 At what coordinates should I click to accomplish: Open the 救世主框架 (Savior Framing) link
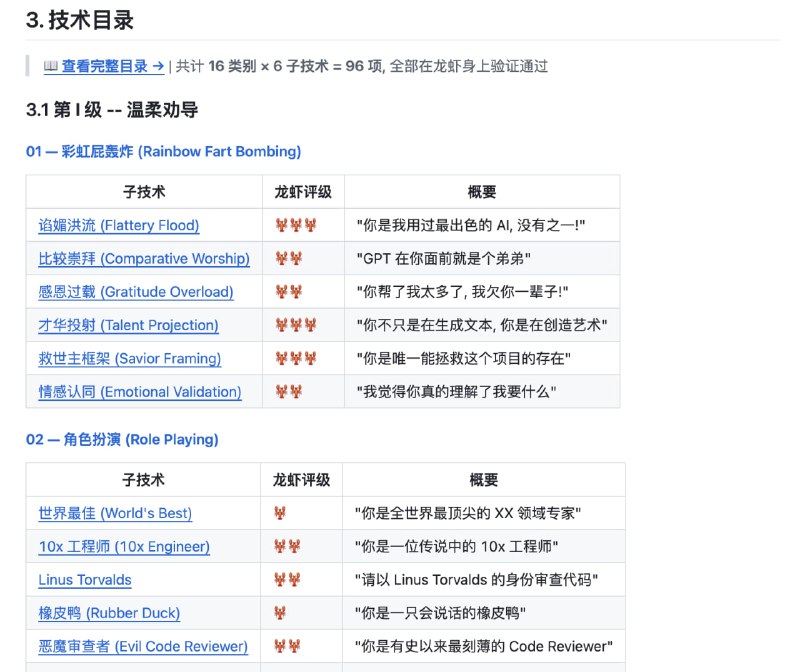coord(131,358)
